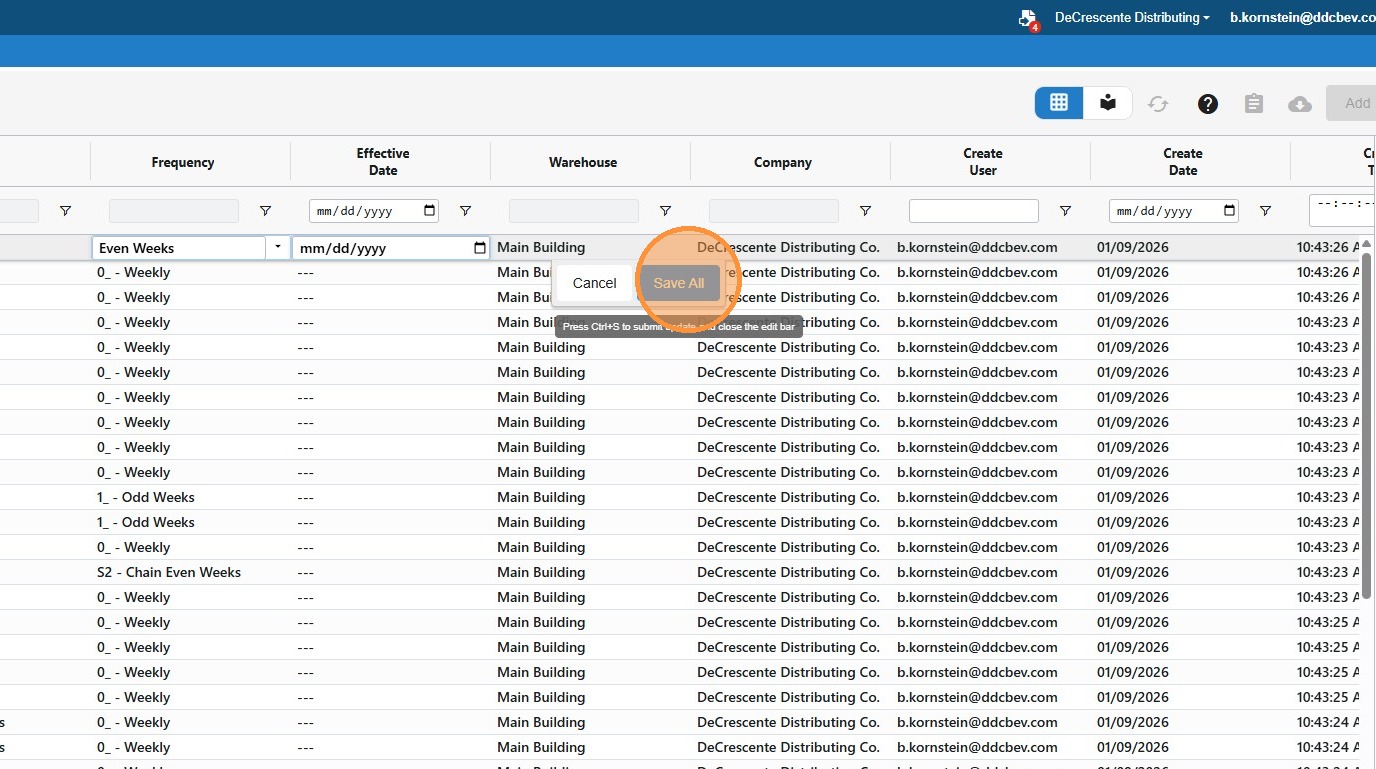1376x769 pixels.
Task: Open calendar picker in Effective Date filter
Action: point(430,211)
